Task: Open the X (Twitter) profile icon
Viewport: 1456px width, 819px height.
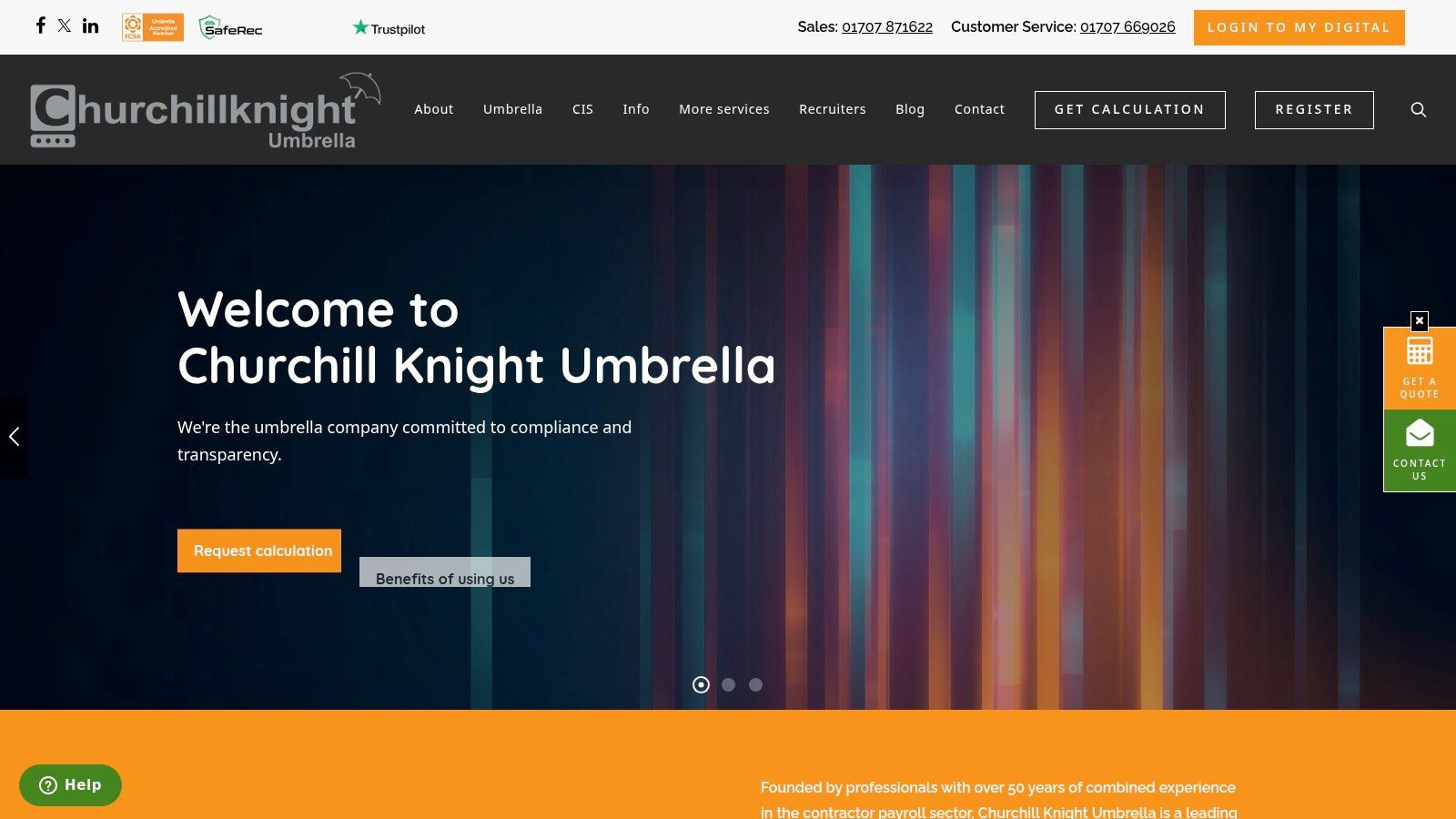Action: click(65, 25)
